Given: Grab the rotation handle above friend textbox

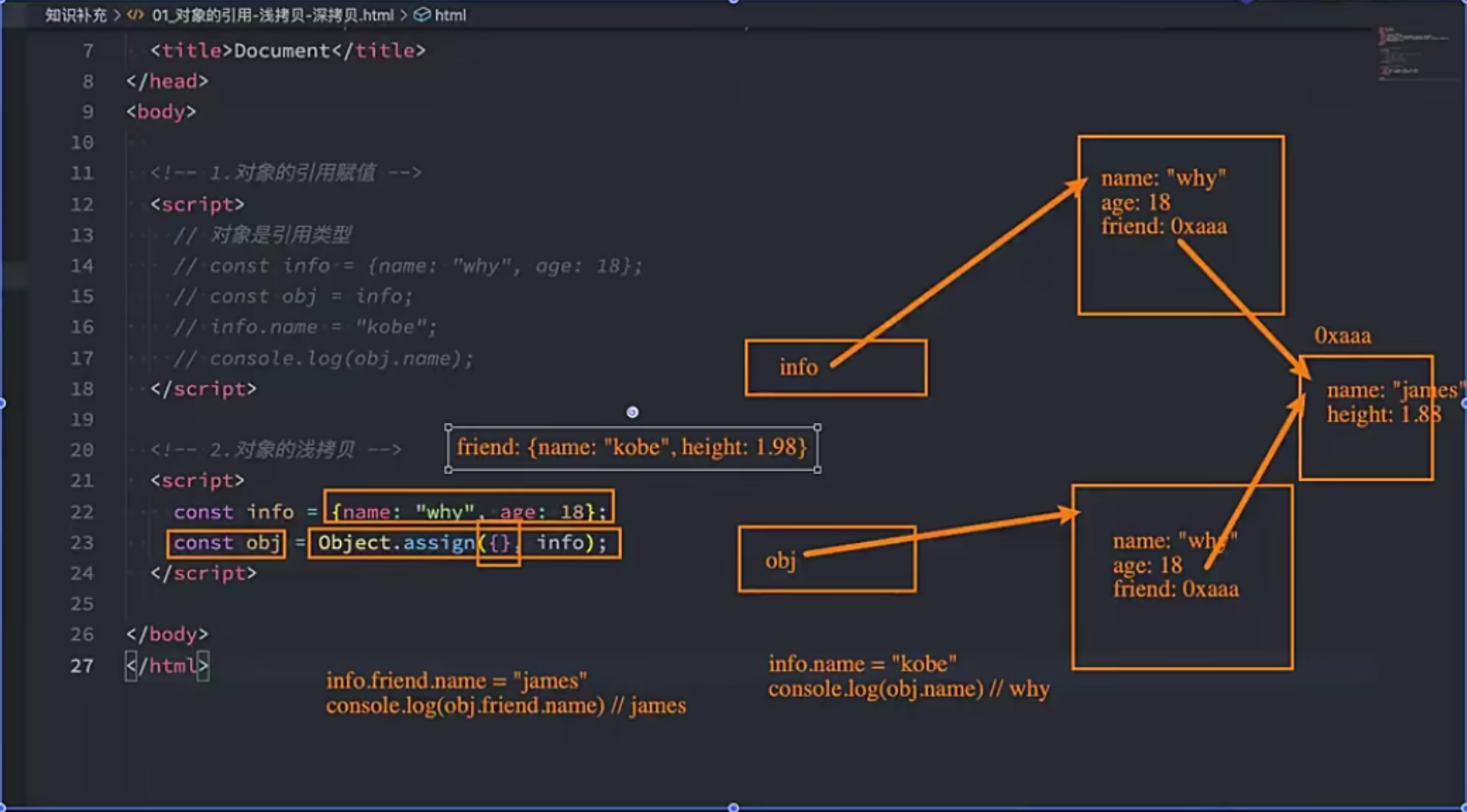Looking at the screenshot, I should tap(632, 412).
